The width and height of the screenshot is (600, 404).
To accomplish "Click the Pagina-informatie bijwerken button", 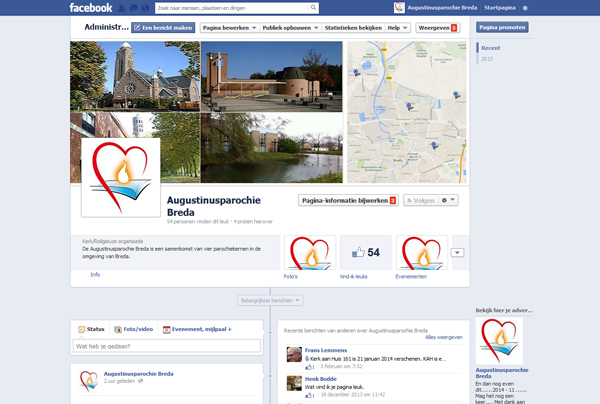I will pyautogui.click(x=348, y=200).
